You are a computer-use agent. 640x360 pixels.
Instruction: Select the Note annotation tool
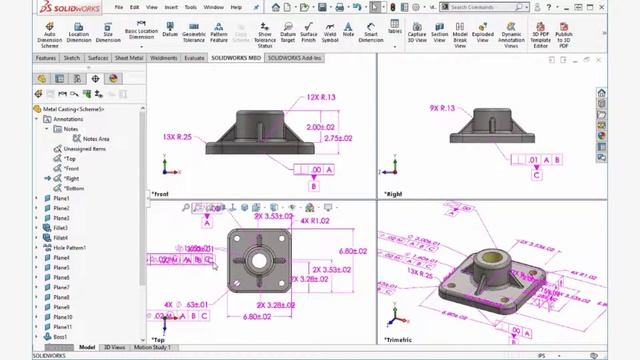(348, 30)
